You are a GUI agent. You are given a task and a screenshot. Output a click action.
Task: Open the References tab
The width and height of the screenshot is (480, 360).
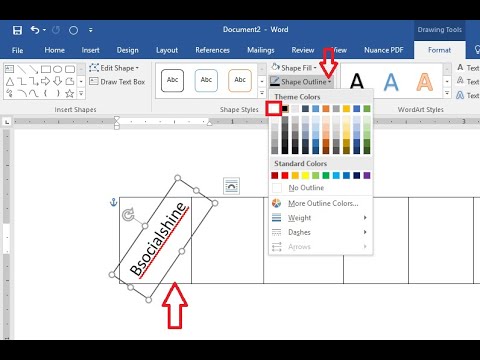point(212,50)
